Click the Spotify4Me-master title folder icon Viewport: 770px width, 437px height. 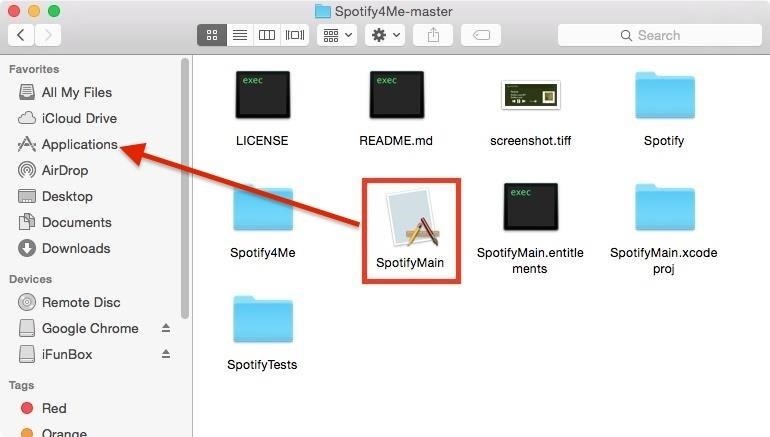coord(323,11)
